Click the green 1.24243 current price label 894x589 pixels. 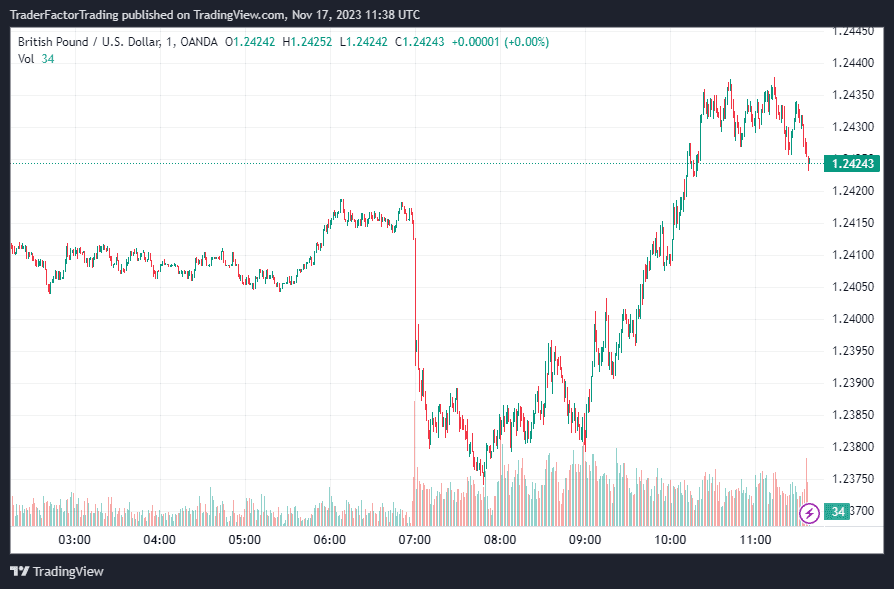click(852, 163)
